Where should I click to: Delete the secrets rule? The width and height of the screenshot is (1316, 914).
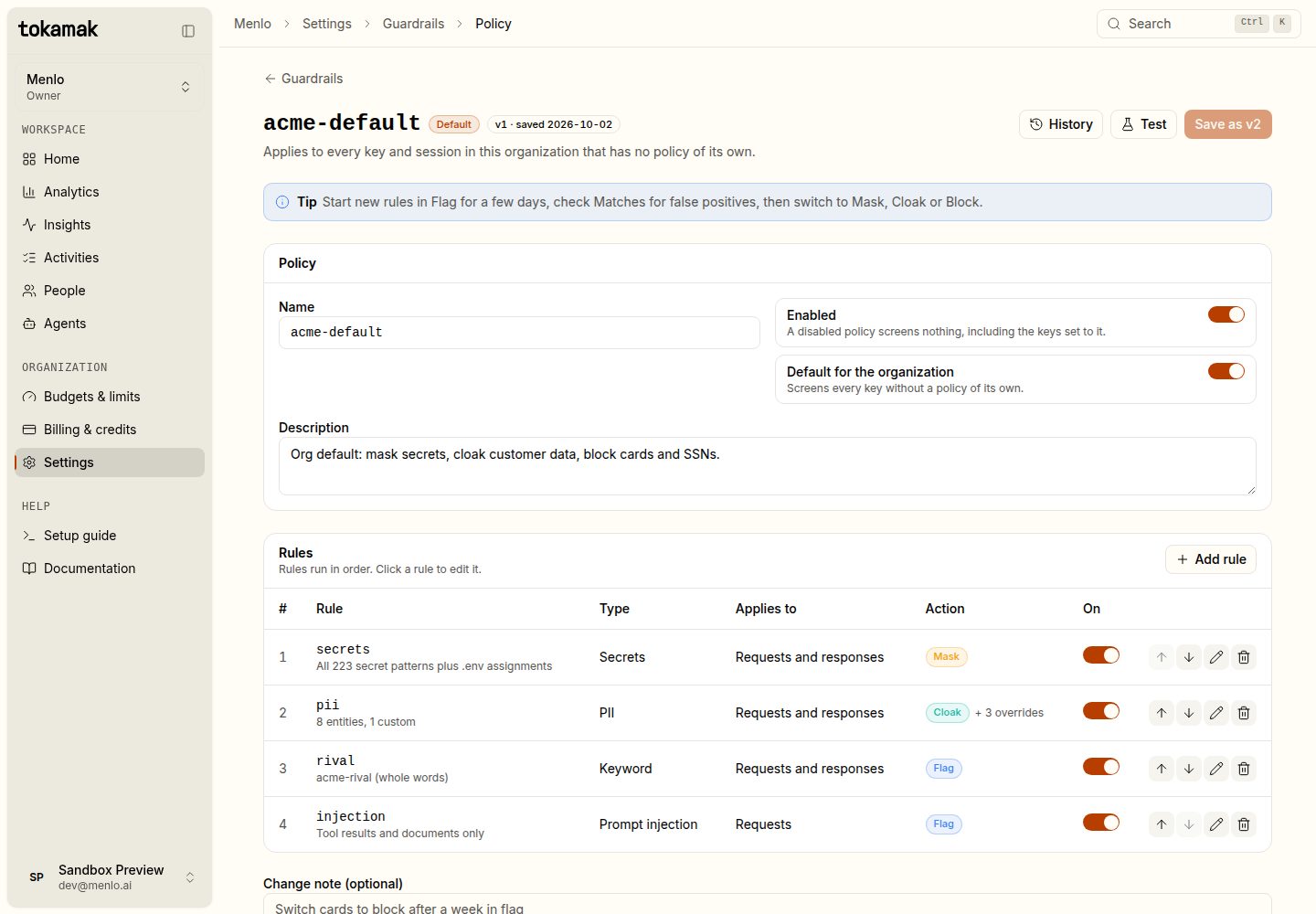click(x=1244, y=657)
